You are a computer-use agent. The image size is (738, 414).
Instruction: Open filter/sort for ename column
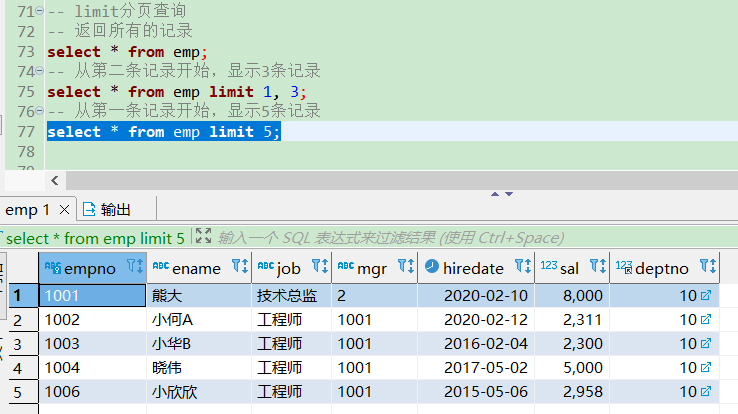tap(240, 266)
